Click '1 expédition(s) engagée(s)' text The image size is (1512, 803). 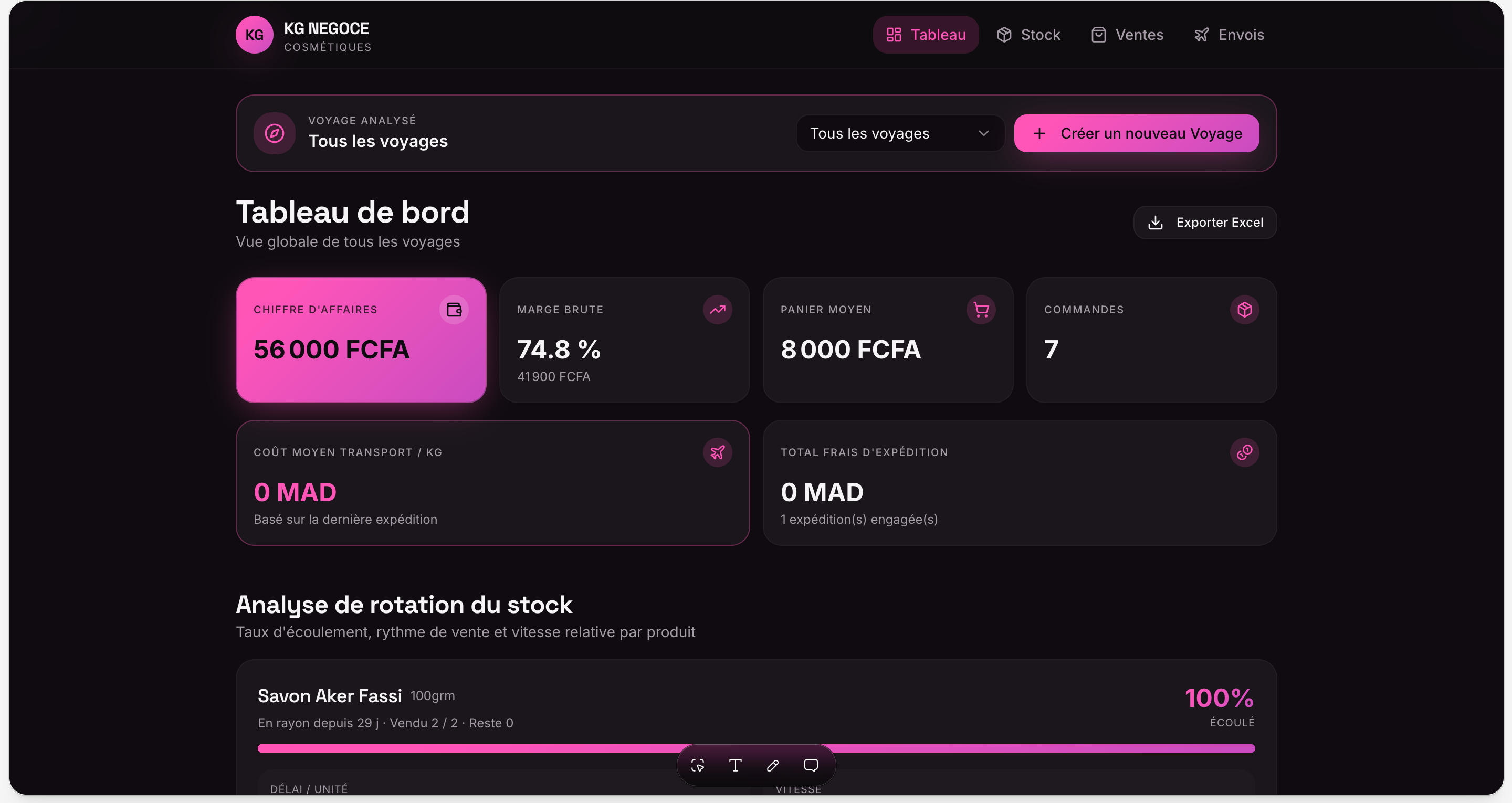859,519
